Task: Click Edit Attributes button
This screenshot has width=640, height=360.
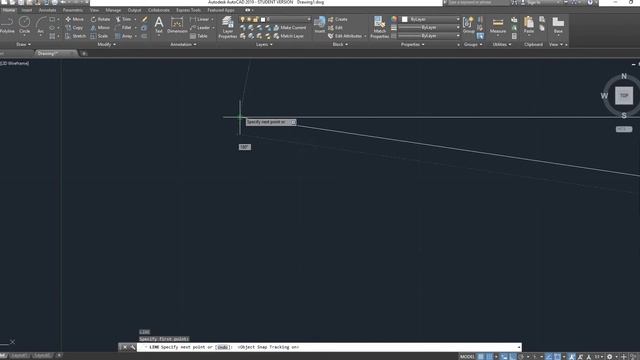Action: point(345,36)
